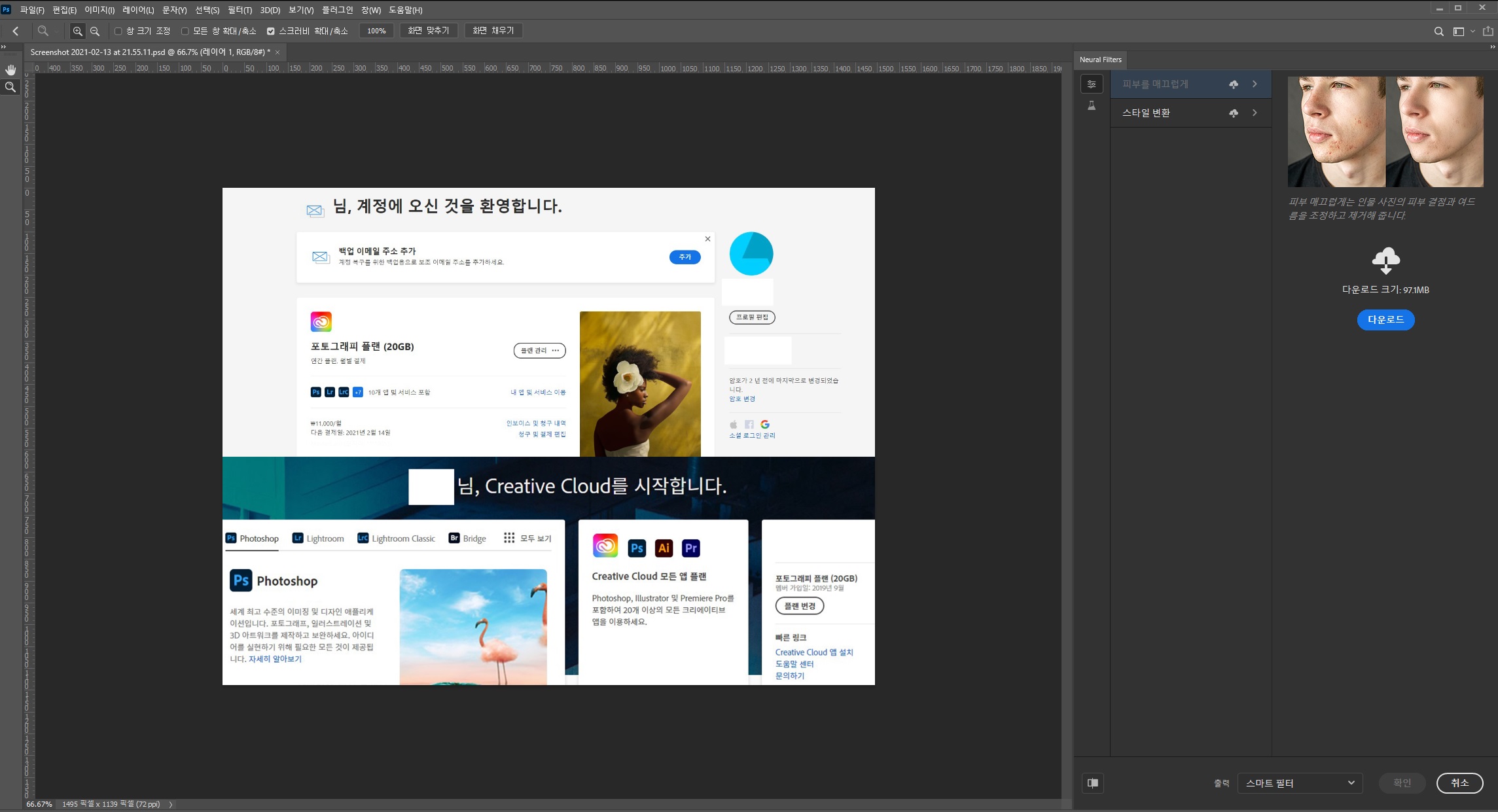
Task: Click the Photoshop Ps icon at top left
Action: [7, 10]
